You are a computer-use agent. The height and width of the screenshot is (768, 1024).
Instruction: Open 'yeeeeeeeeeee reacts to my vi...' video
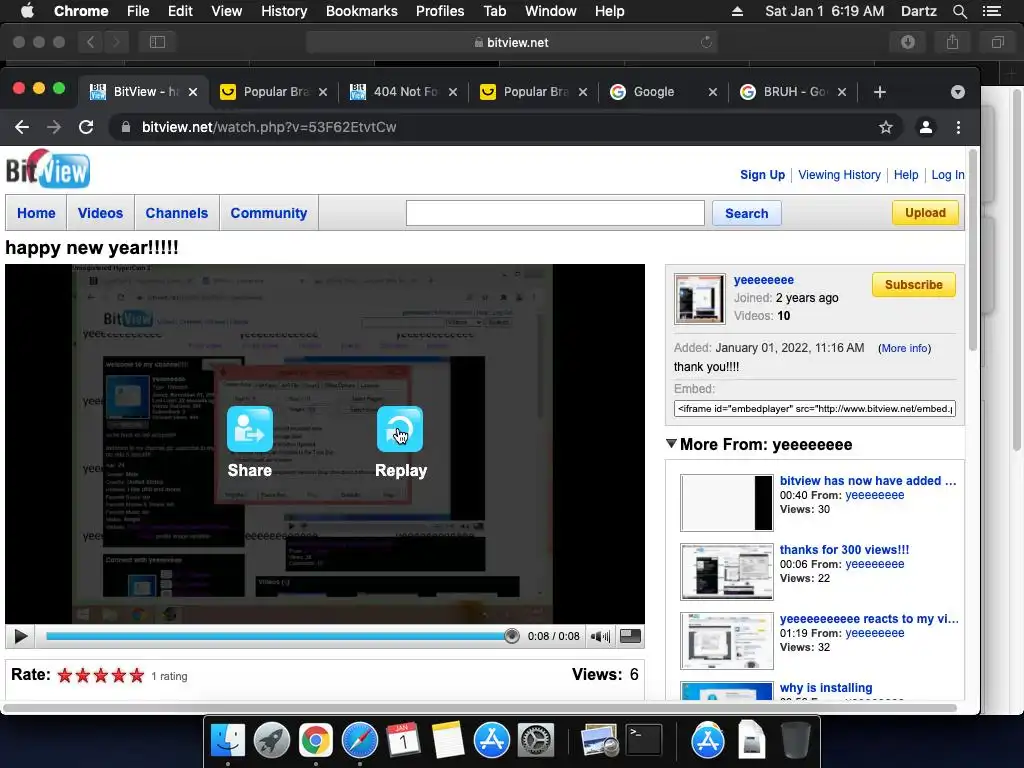(869, 618)
